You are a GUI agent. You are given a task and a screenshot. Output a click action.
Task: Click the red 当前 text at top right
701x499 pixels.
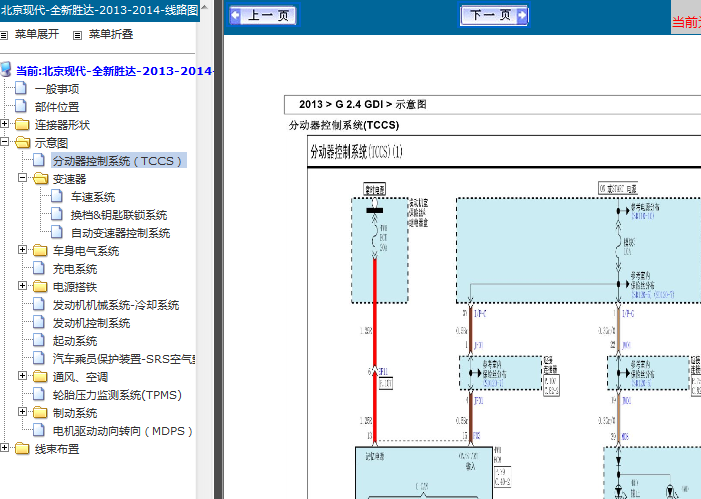(686, 21)
